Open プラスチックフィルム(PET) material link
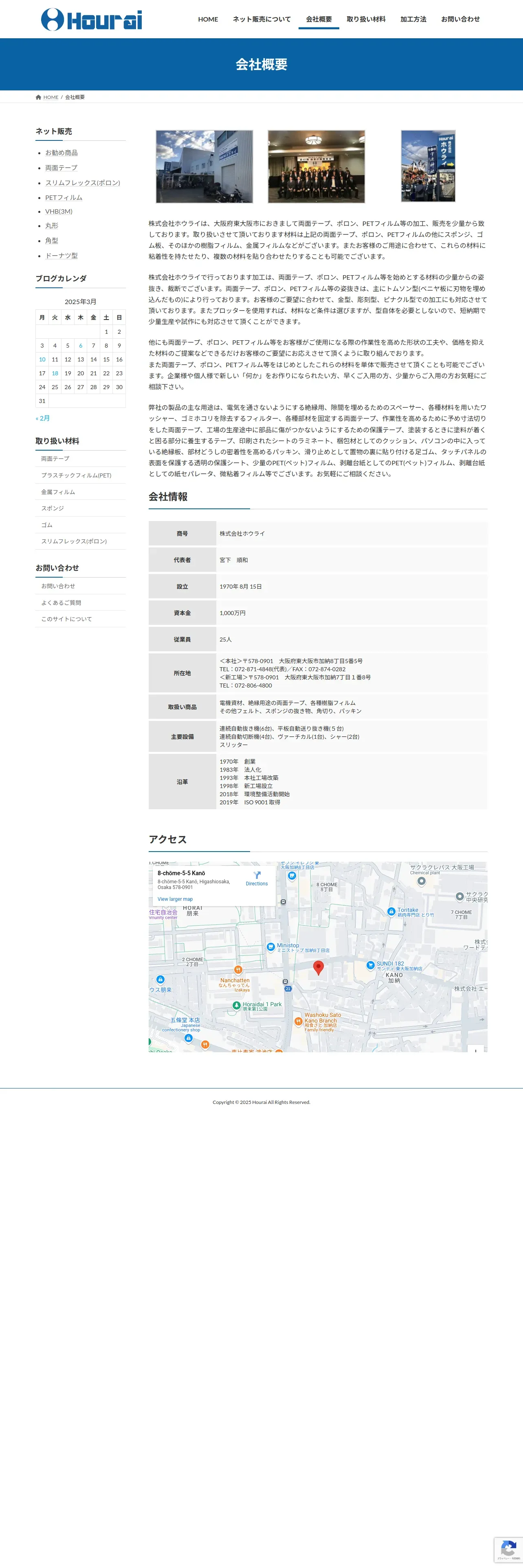523x1568 pixels. click(80, 475)
